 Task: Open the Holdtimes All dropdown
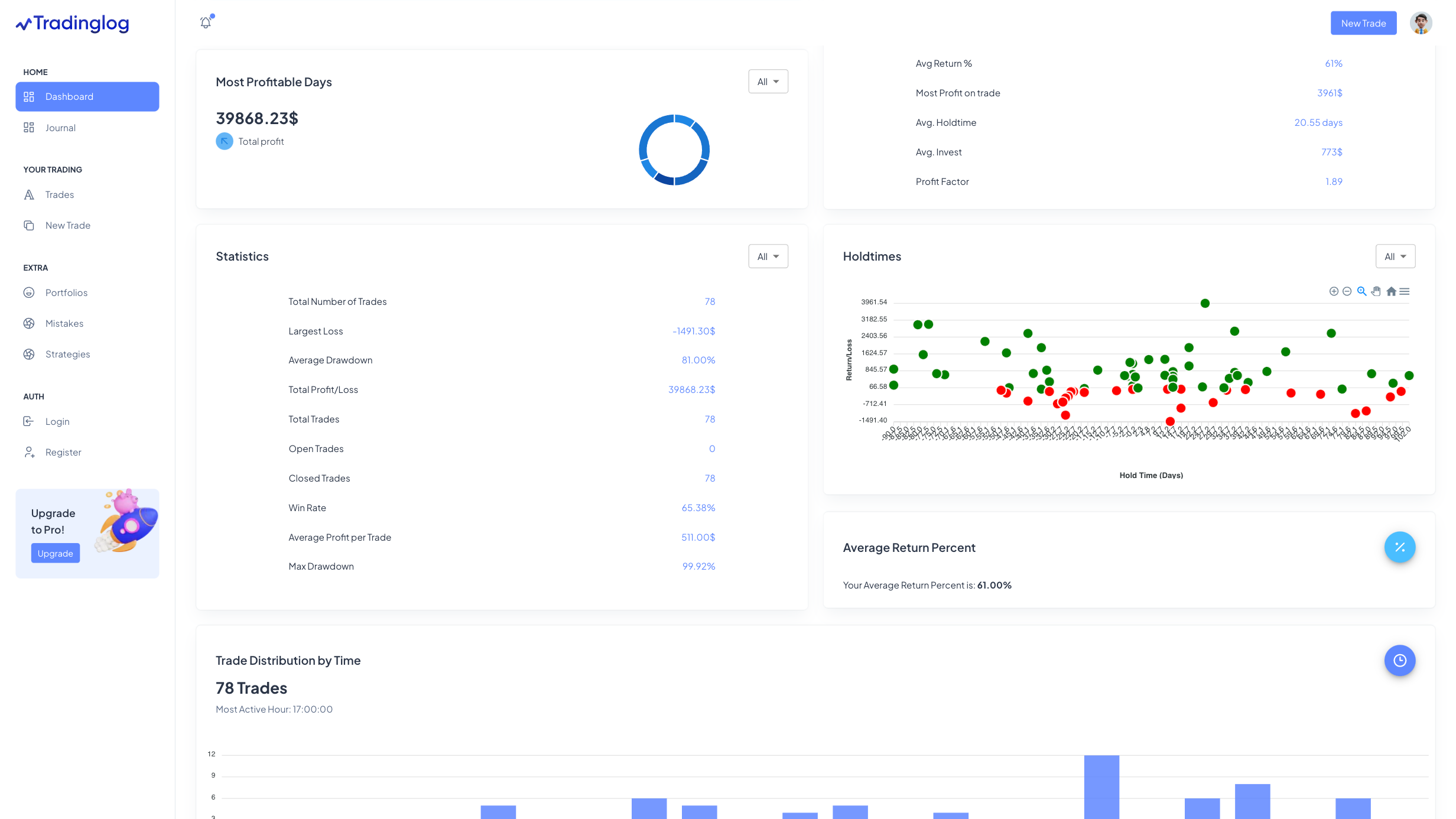tap(1395, 256)
